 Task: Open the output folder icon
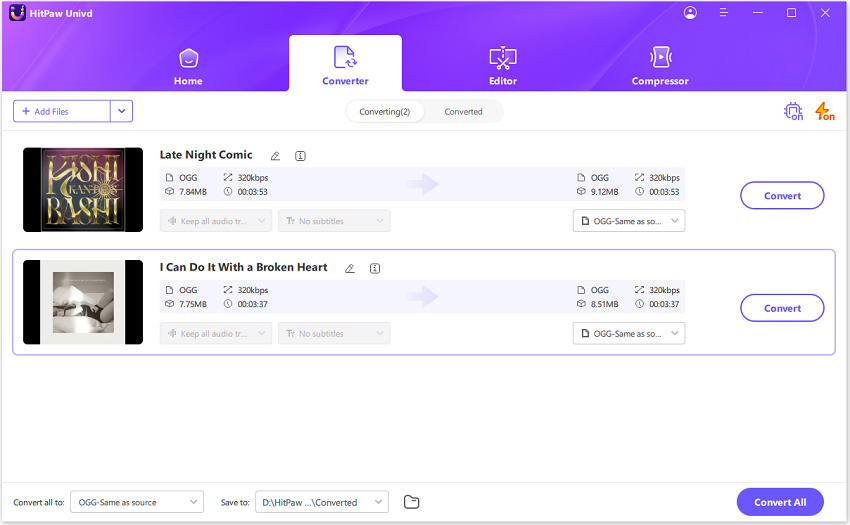[411, 502]
